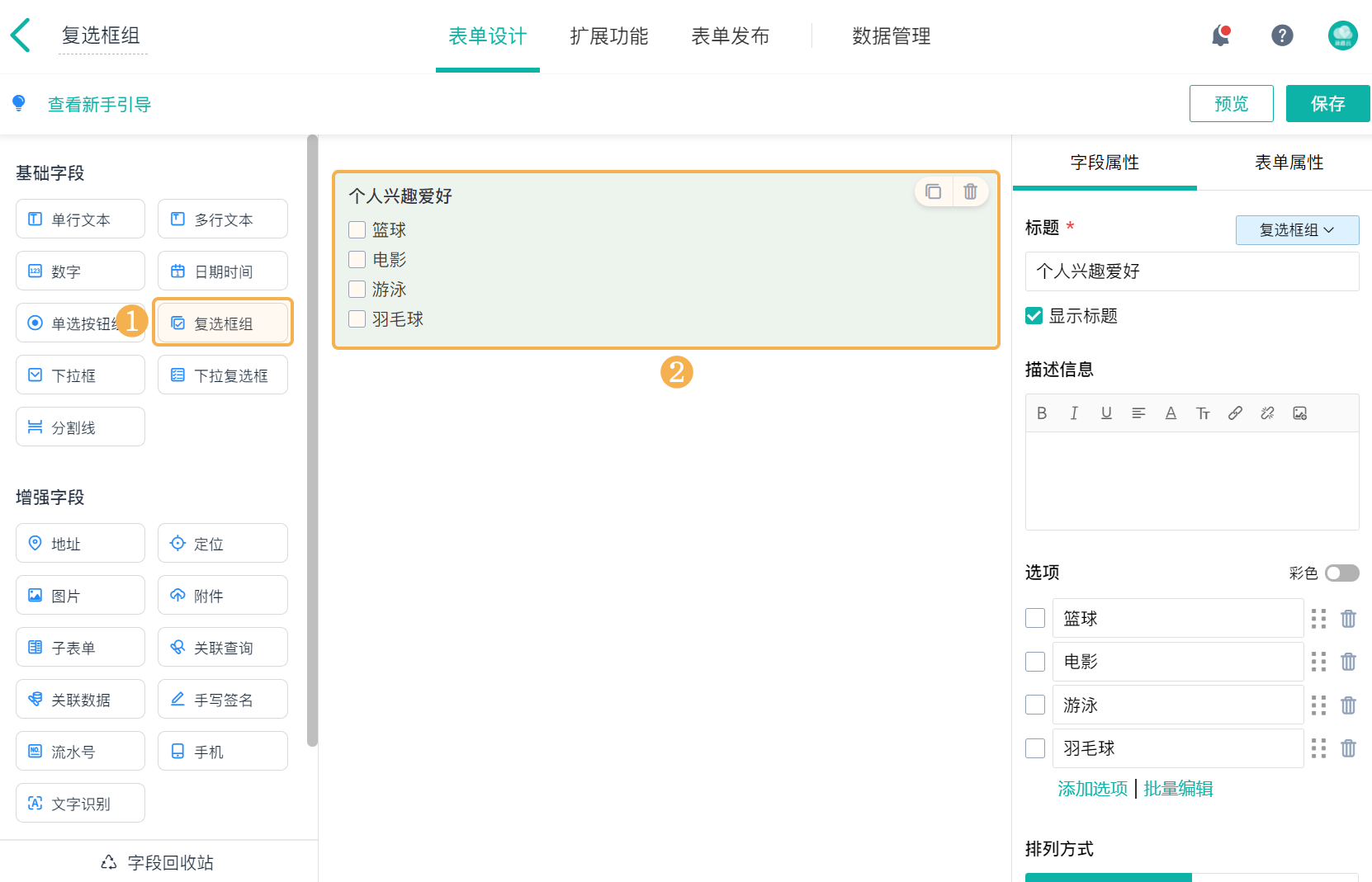Add a 下拉框 field
The height and width of the screenshot is (882, 1372).
point(80,375)
